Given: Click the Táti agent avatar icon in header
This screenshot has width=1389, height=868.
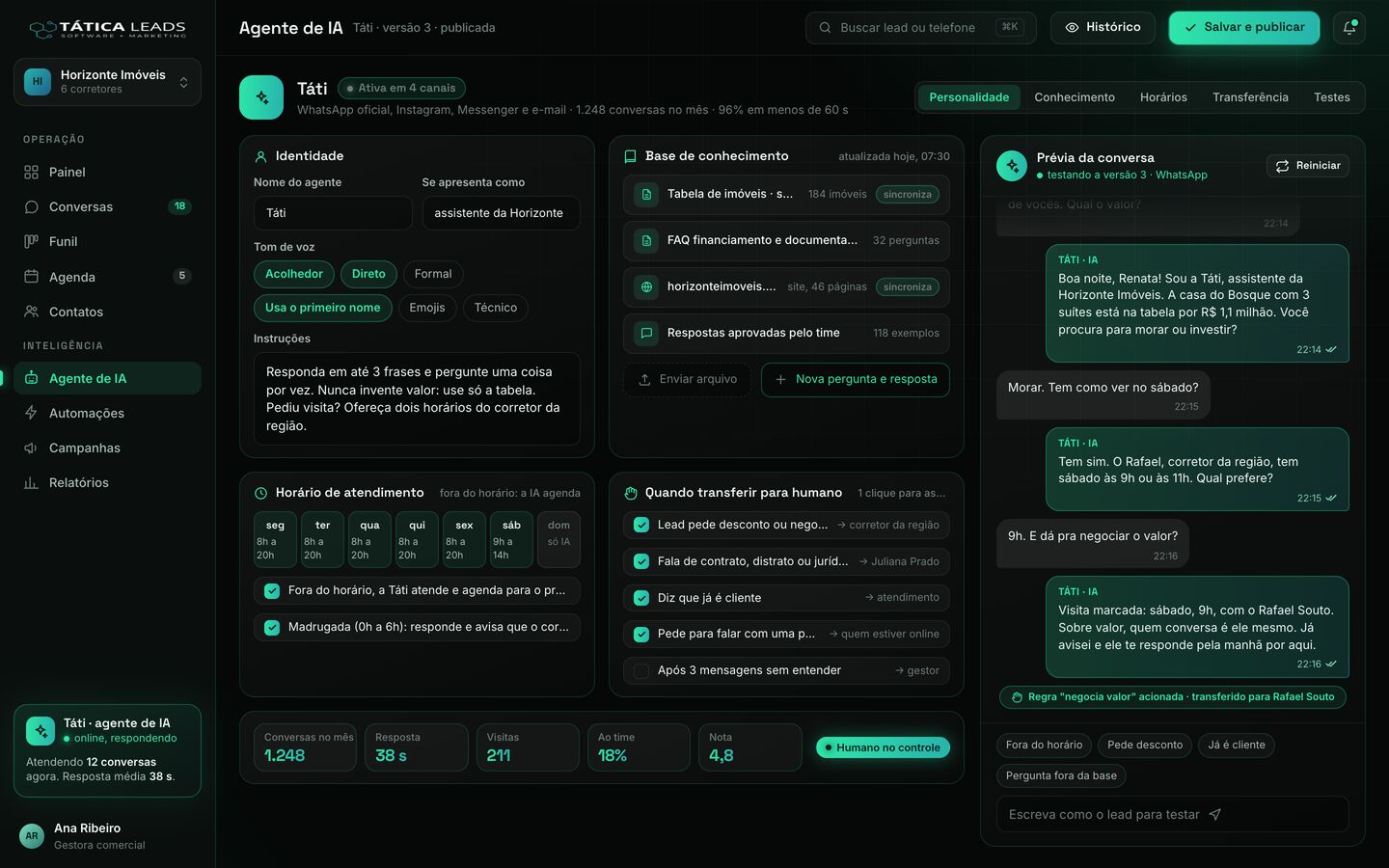Looking at the screenshot, I should pos(261,97).
